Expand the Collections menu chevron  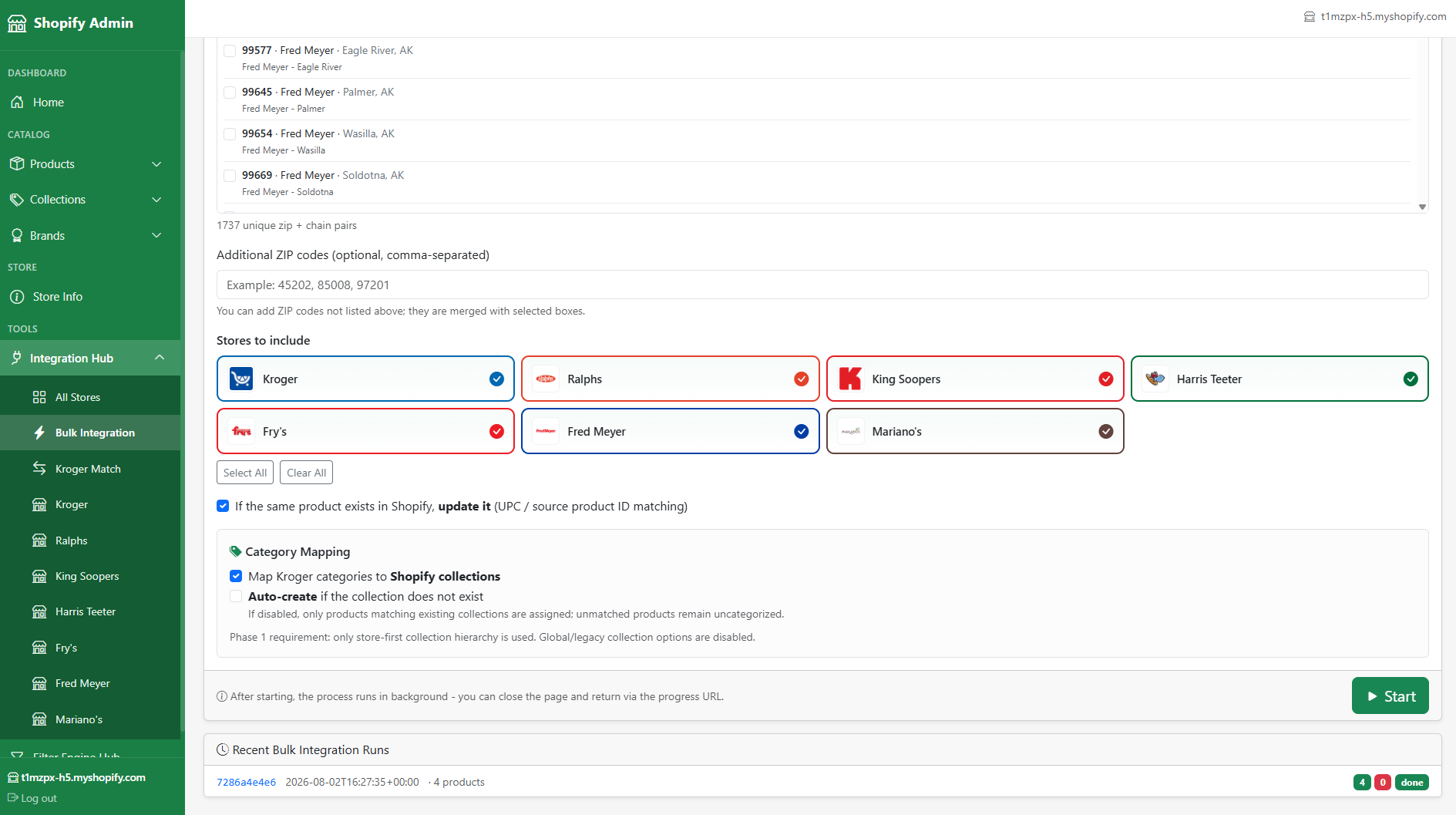(x=156, y=200)
